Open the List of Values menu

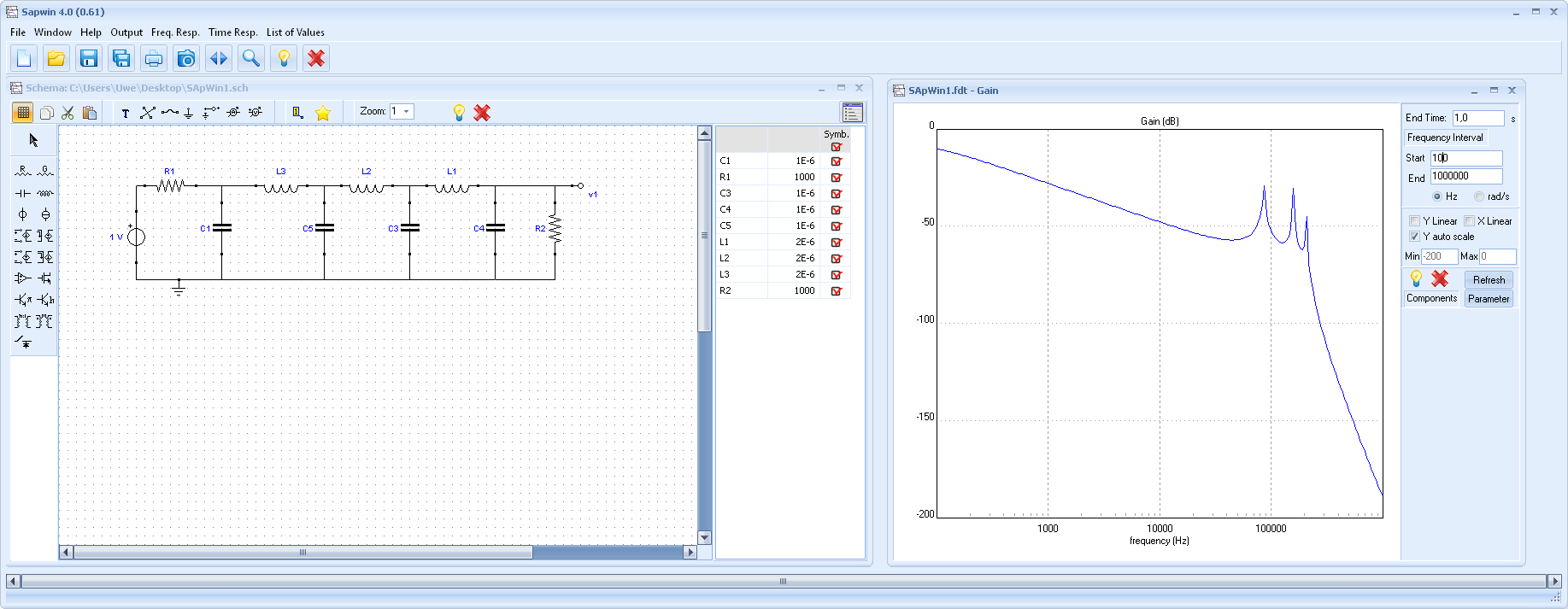click(x=296, y=32)
